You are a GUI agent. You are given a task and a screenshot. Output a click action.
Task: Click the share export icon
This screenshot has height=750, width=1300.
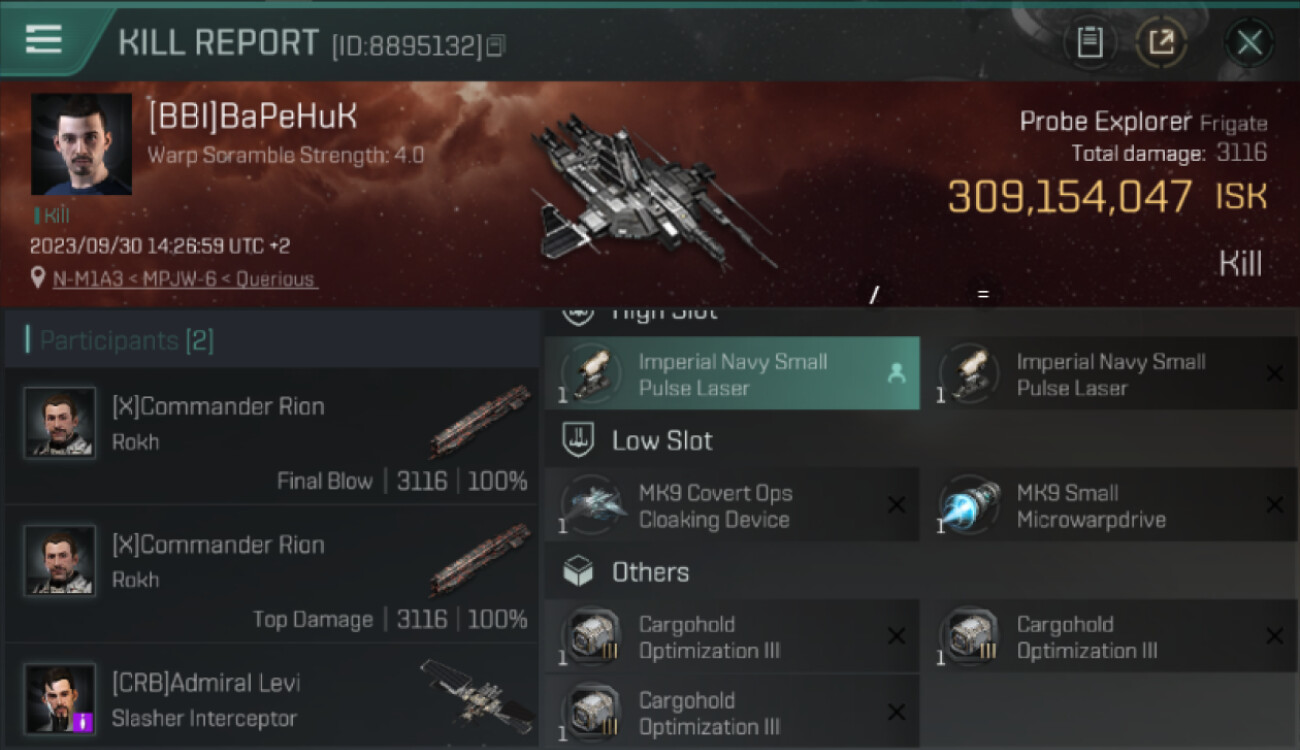pos(1161,42)
